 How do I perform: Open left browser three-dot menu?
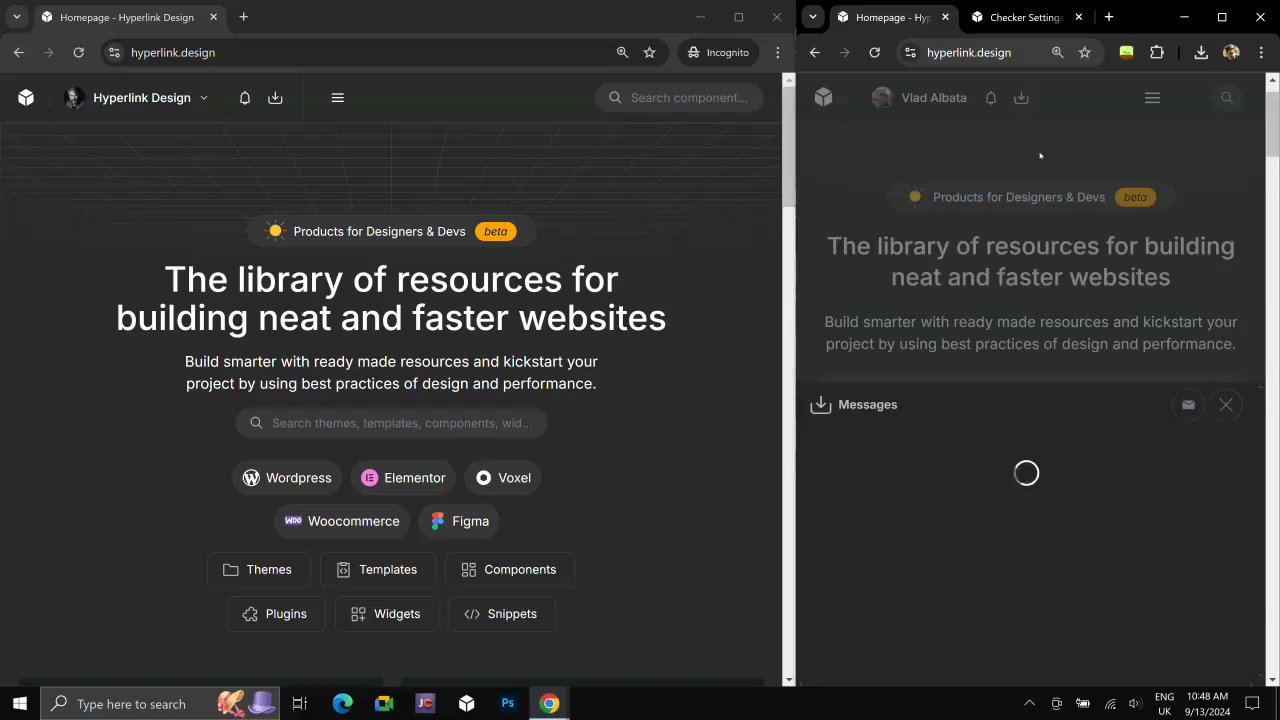[777, 53]
